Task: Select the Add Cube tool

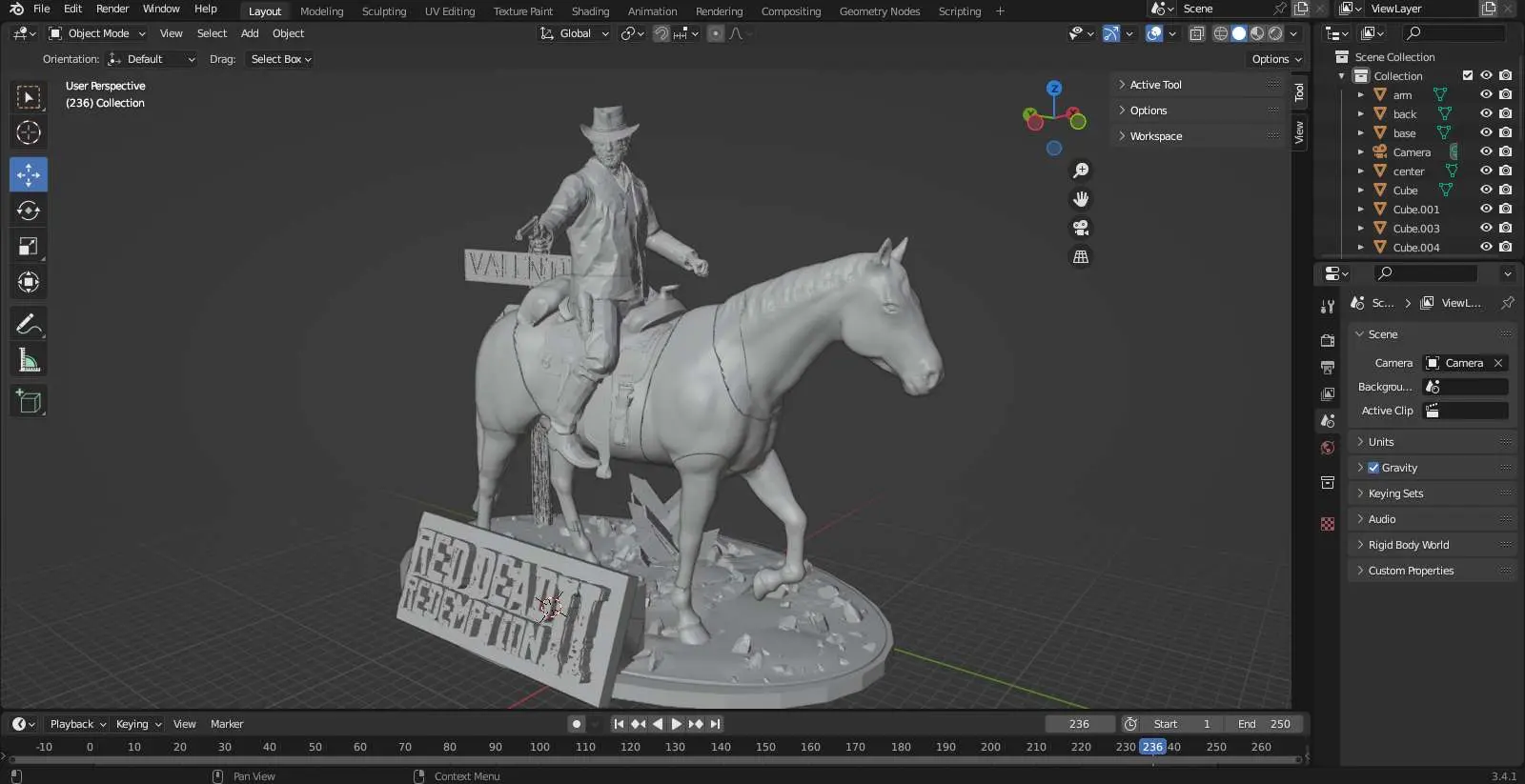Action: 29,402
